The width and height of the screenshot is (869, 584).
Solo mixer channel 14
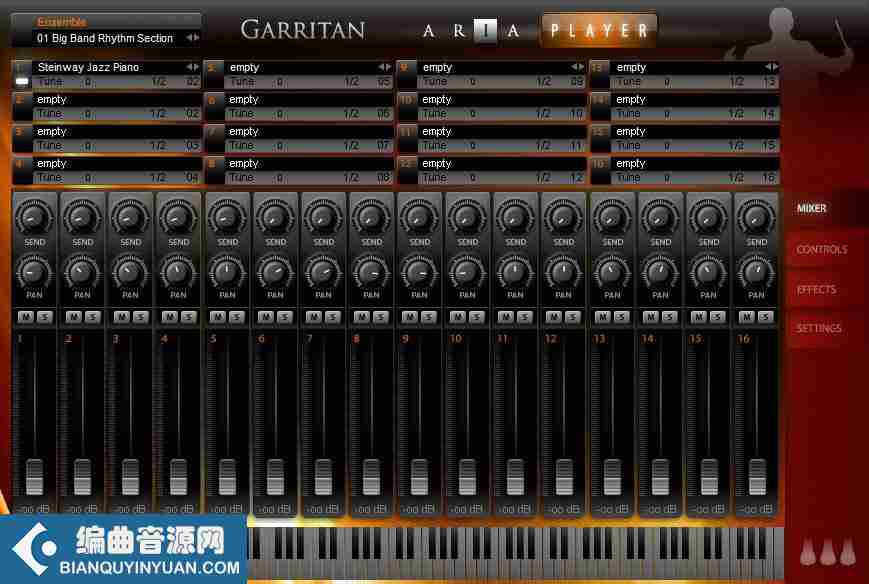tap(669, 317)
